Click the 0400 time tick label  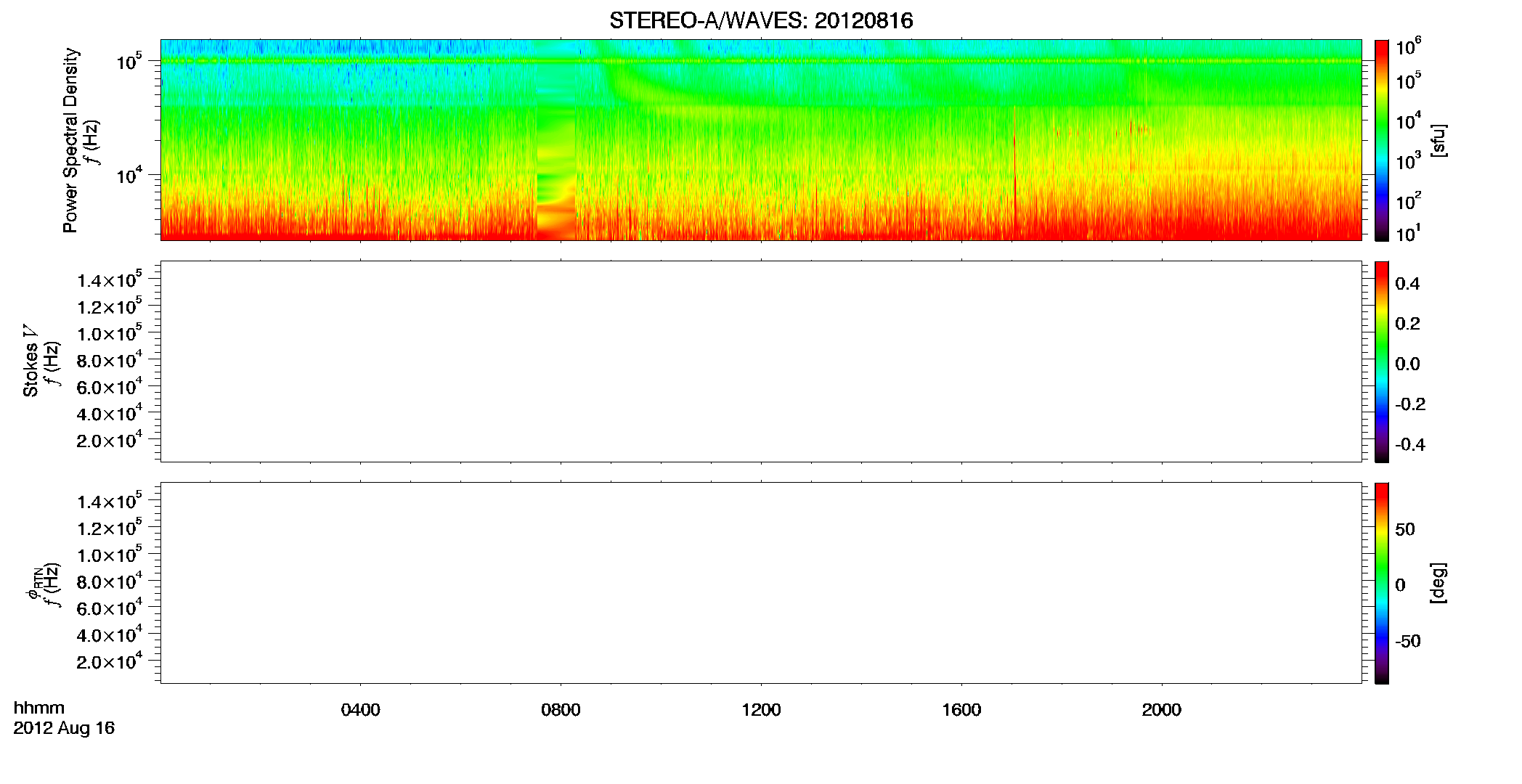361,710
